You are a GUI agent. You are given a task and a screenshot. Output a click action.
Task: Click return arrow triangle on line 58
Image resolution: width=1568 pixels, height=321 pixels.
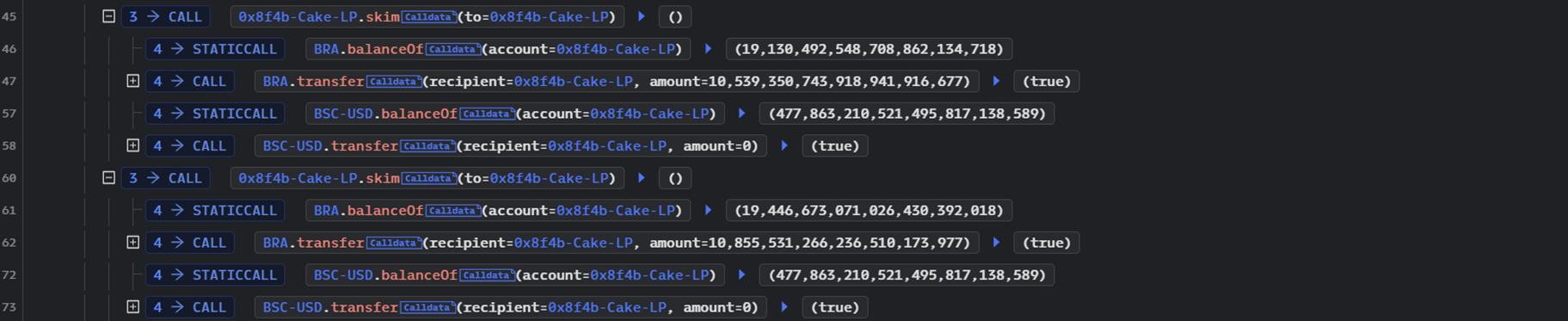[x=784, y=145]
